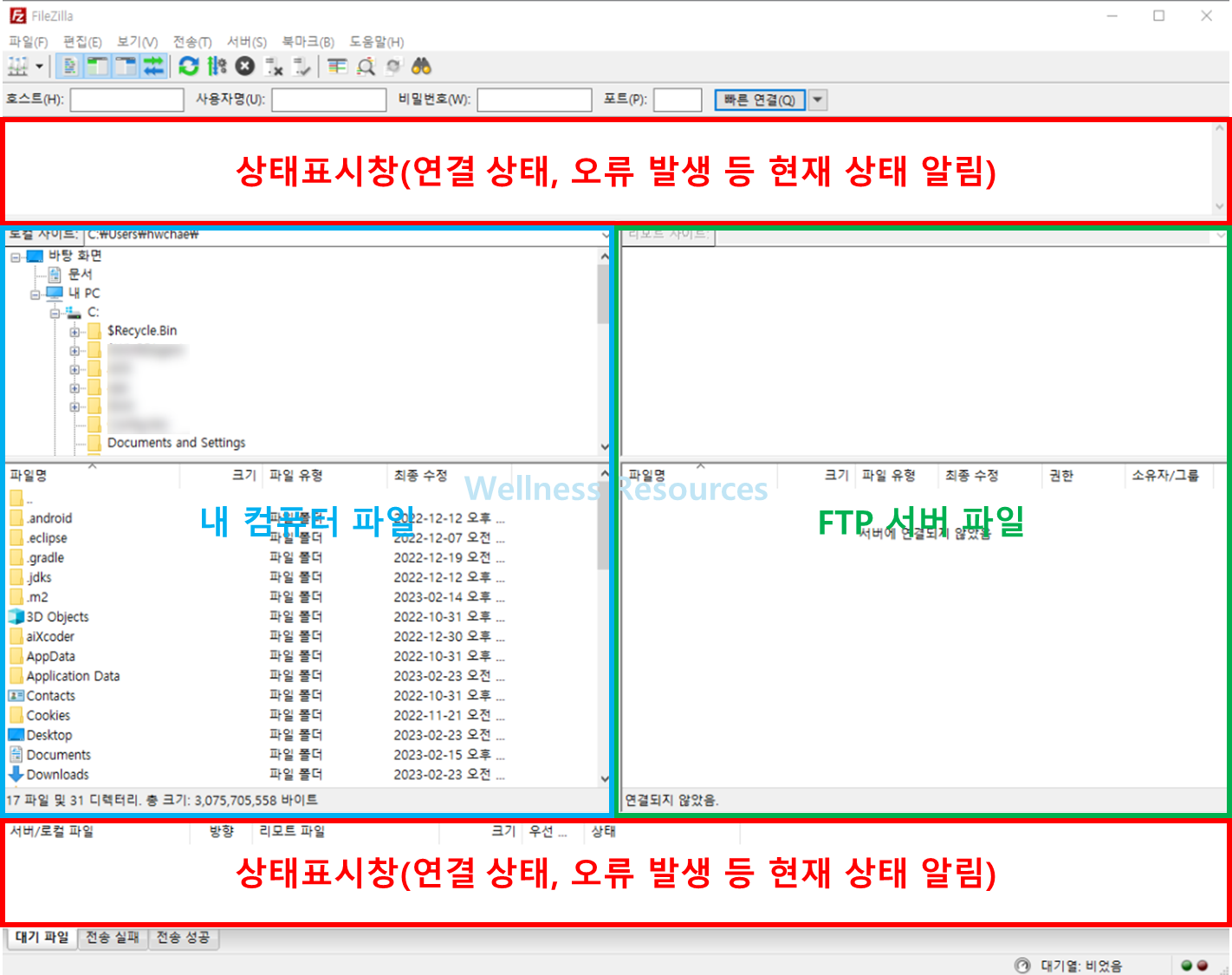Image resolution: width=1232 pixels, height=975 pixels.
Task: Click the green activity indicator LED
Action: pos(1187,965)
